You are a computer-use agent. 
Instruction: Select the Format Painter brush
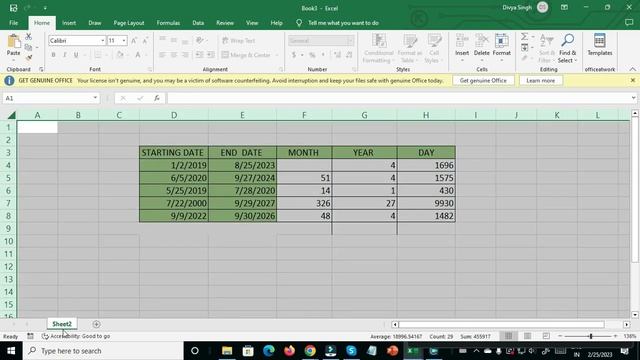[28, 58]
